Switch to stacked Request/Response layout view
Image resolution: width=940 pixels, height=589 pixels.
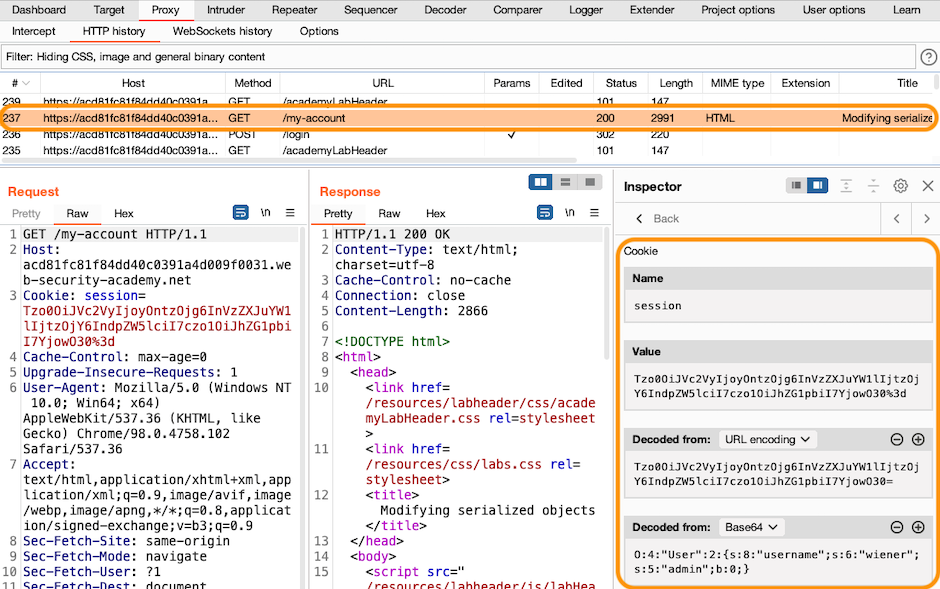point(564,181)
